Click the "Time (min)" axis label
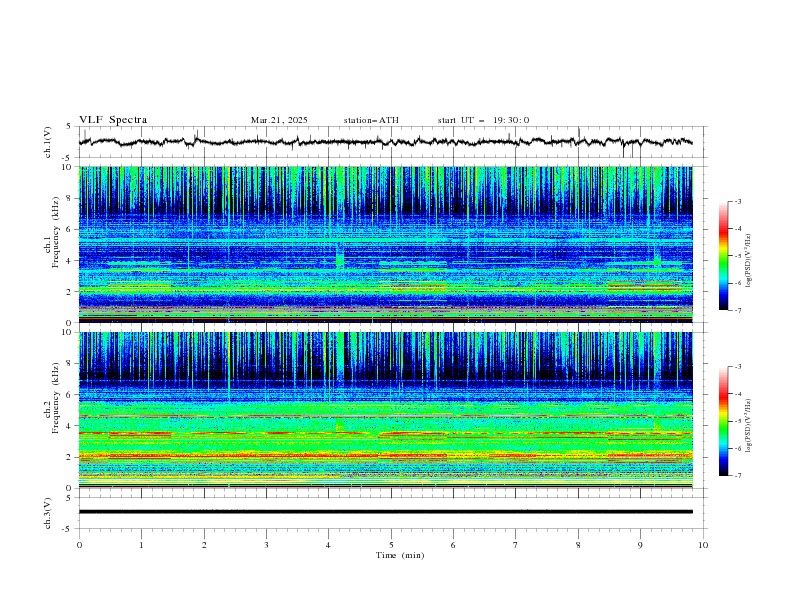 point(400,555)
